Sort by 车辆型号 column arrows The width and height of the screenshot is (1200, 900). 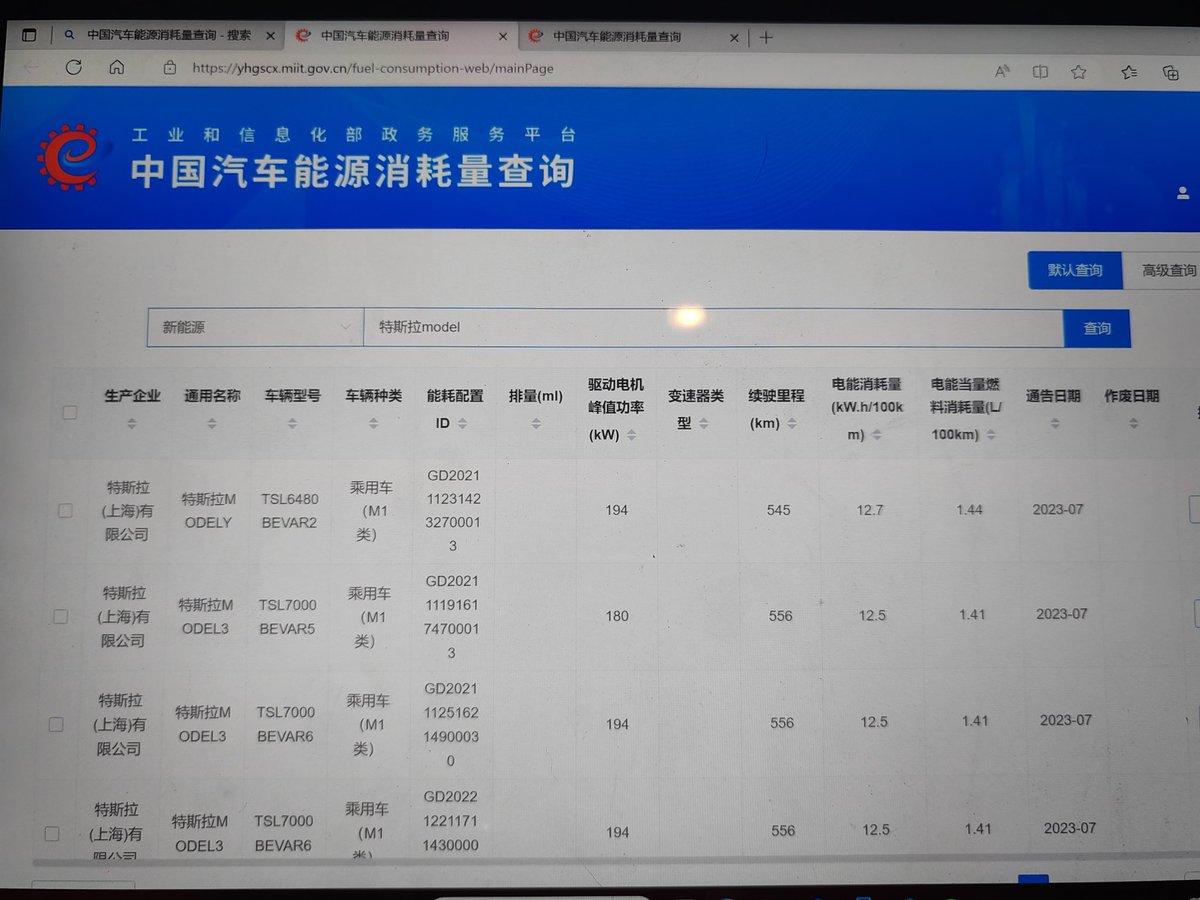[x=292, y=424]
